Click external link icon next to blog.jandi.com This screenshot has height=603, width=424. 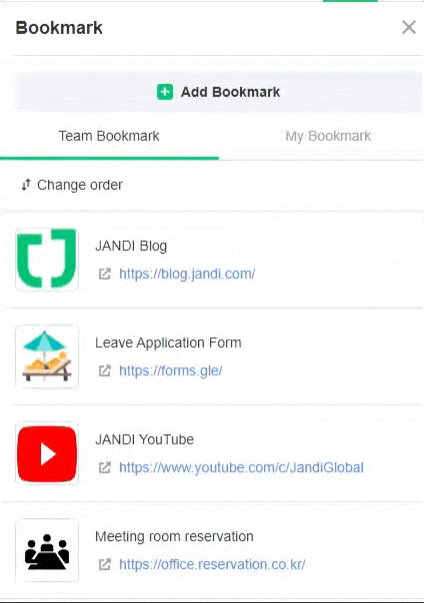click(x=105, y=274)
